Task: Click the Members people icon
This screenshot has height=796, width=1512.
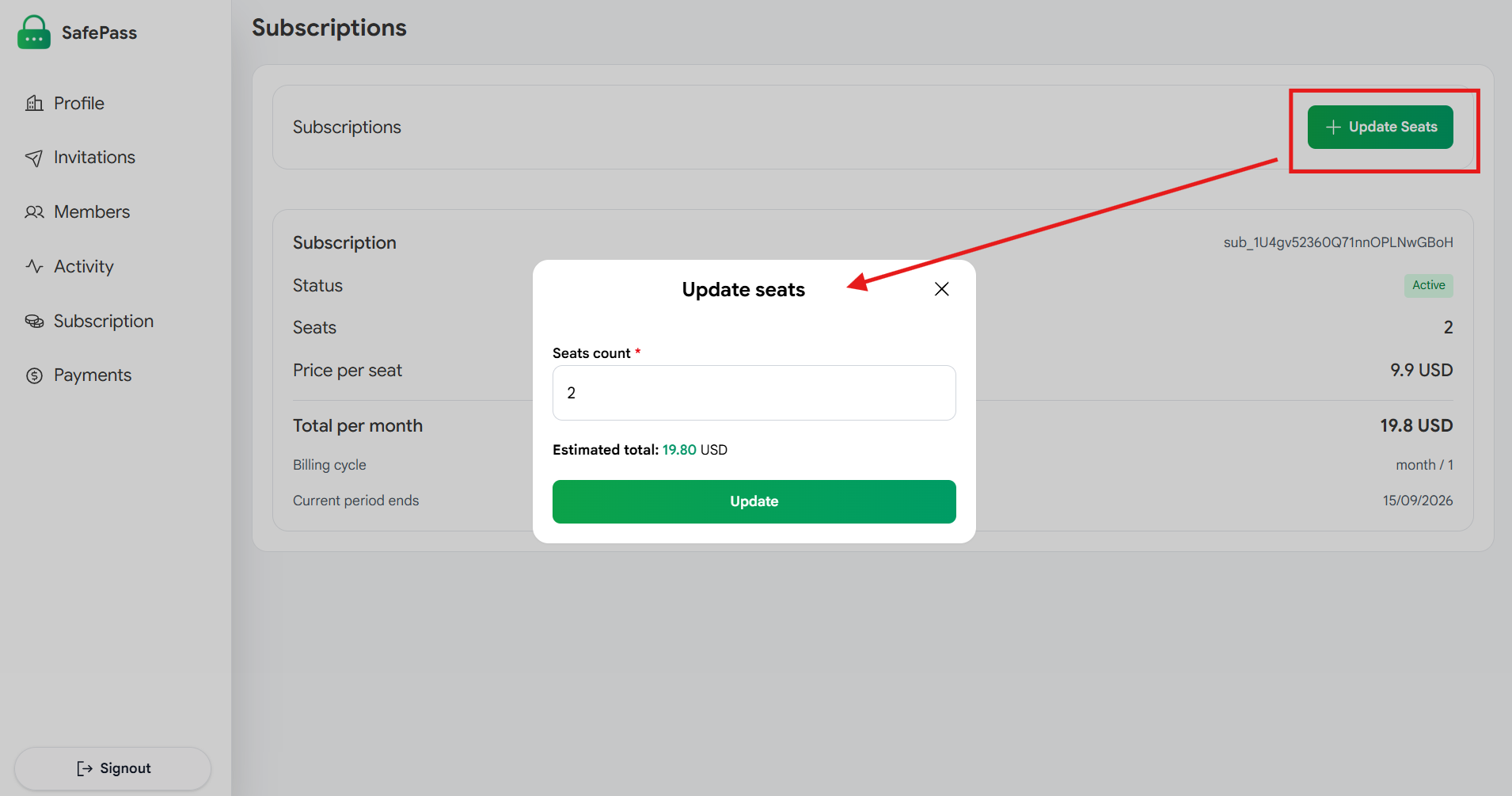Action: pos(34,212)
